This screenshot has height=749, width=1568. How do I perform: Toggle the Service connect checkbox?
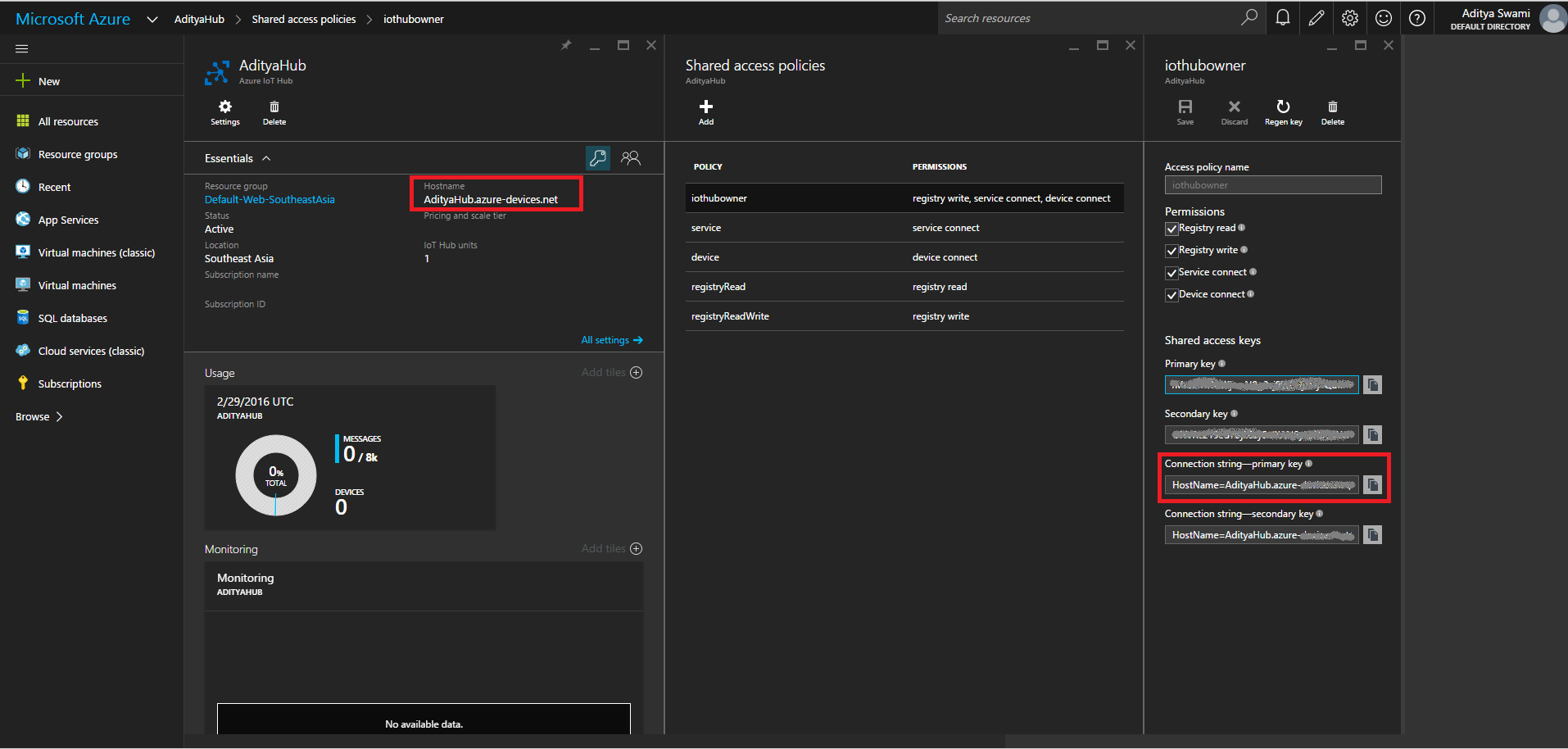point(1171,273)
